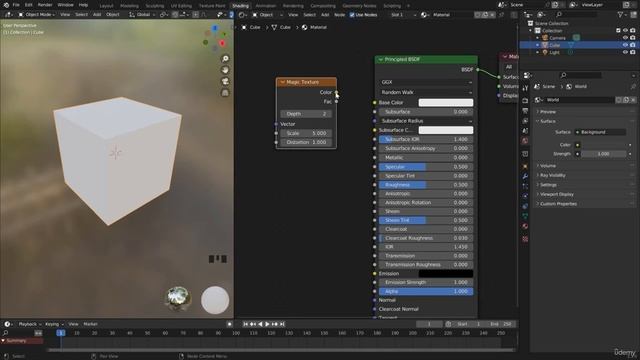Toggle viewport visibility eye for Camera
This screenshot has height=360, width=640.
(x=625, y=38)
